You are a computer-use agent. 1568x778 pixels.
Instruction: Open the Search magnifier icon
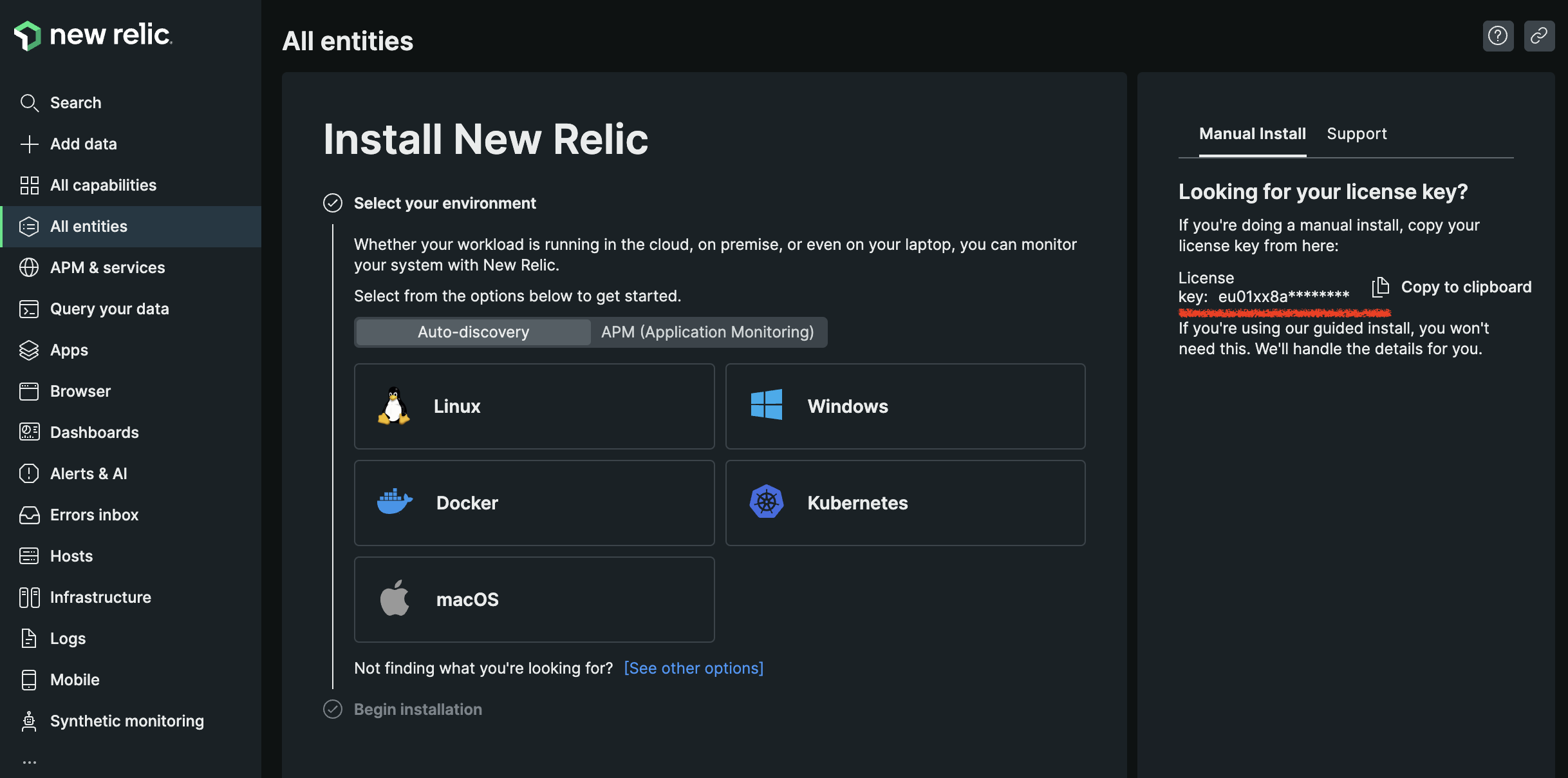point(29,103)
